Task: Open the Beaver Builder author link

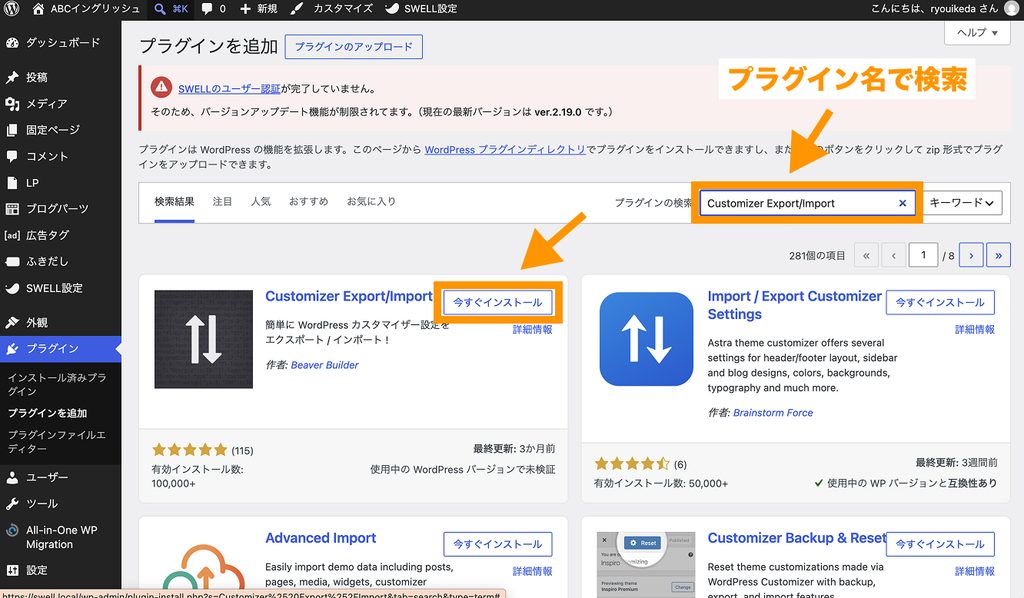Action: 325,365
